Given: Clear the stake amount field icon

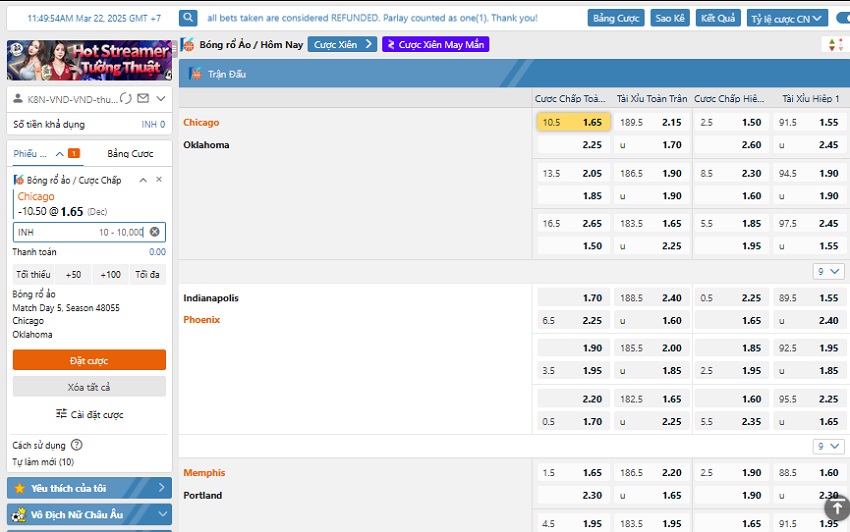Looking at the screenshot, I should (154, 232).
